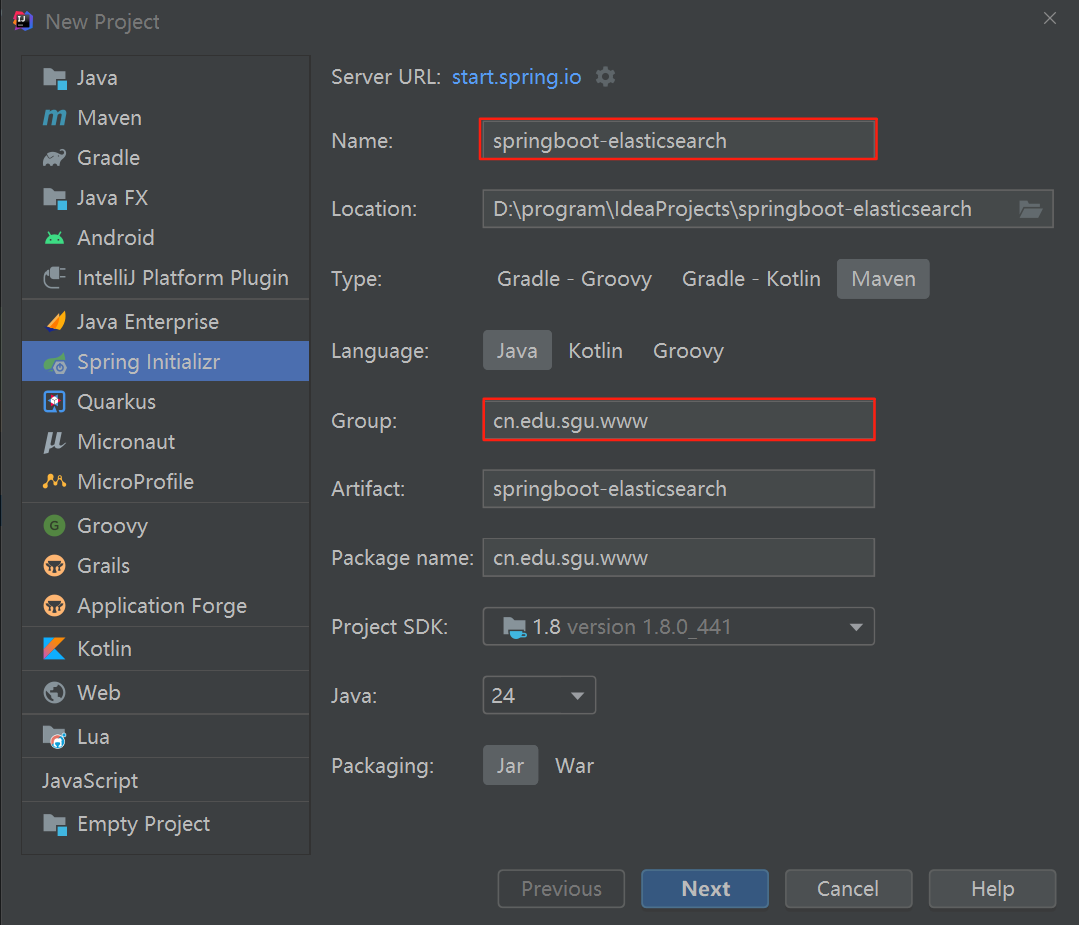This screenshot has width=1079, height=925.
Task: Open the start.spring.io link
Action: click(516, 76)
